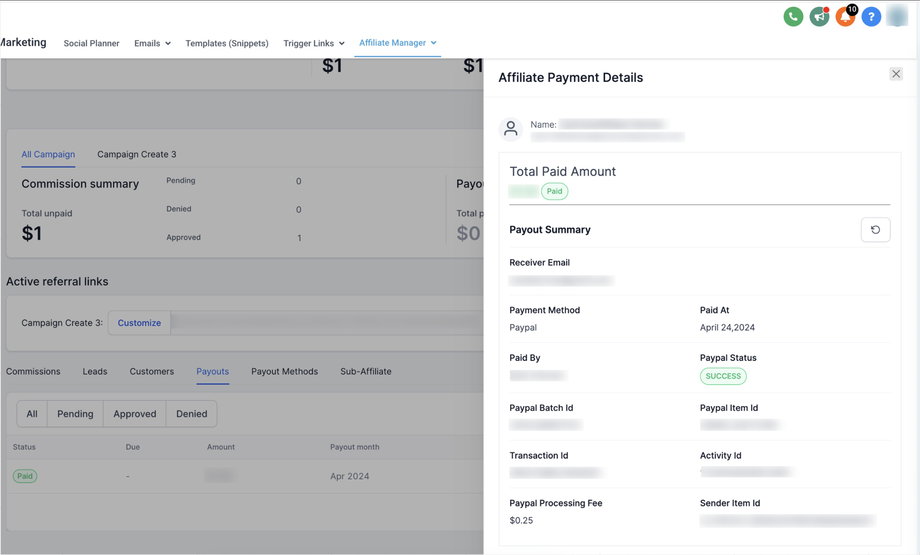
Task: Select the All Campaign tab
Action: click(x=48, y=154)
